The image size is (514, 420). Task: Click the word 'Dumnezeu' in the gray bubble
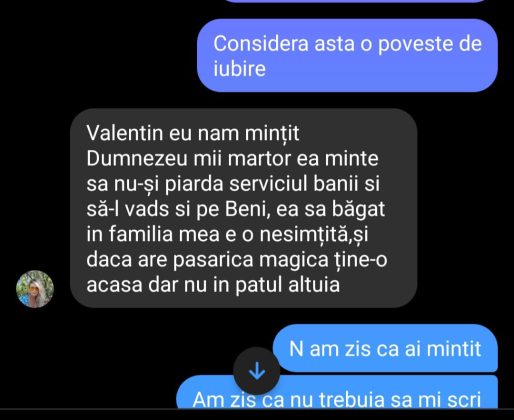pyautogui.click(x=137, y=159)
